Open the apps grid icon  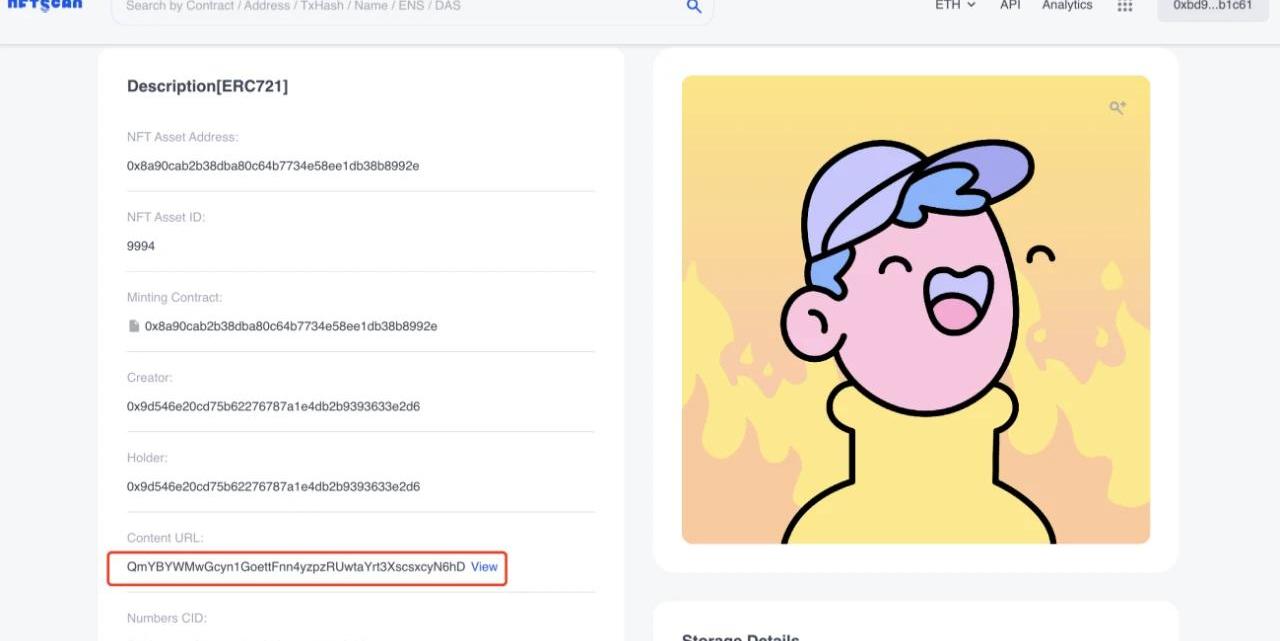1125,6
